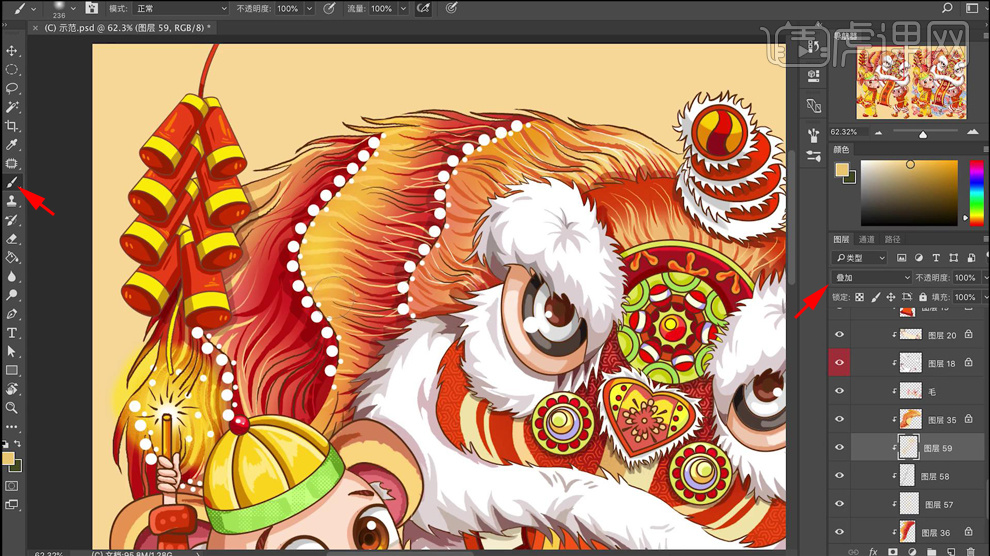
Task: Toggle pressure for opacity icon
Action: [329, 8]
